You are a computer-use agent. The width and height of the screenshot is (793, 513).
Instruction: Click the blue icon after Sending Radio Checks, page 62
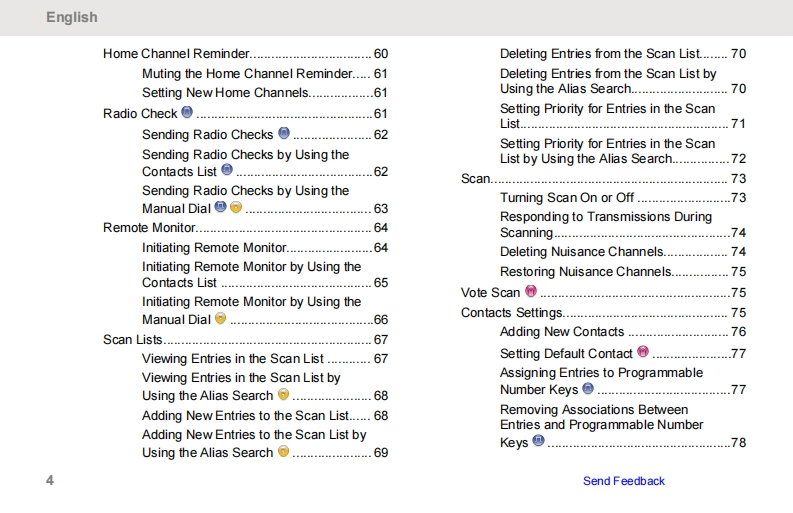(x=283, y=133)
